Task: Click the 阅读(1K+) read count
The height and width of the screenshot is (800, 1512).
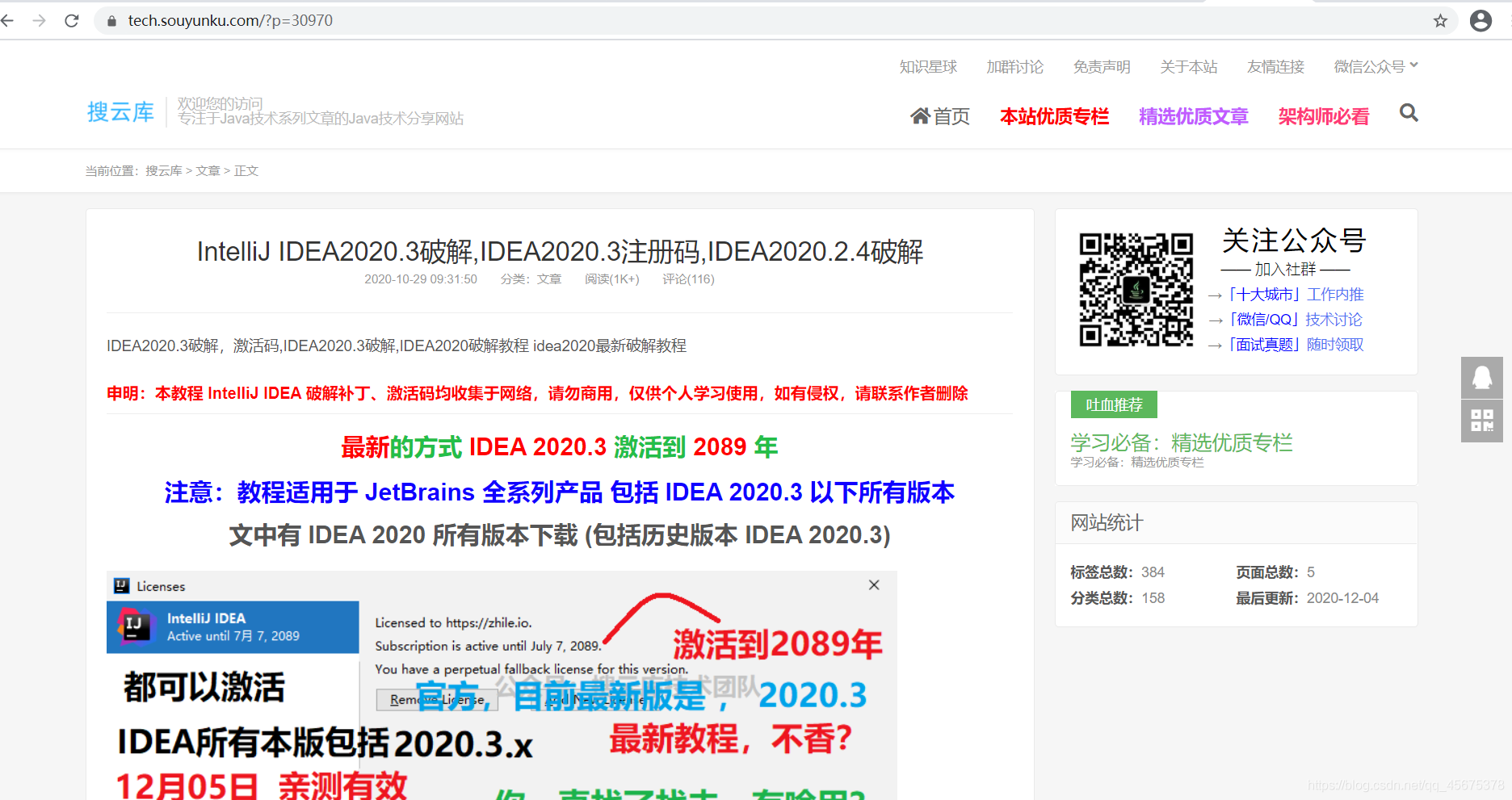Action: [611, 279]
